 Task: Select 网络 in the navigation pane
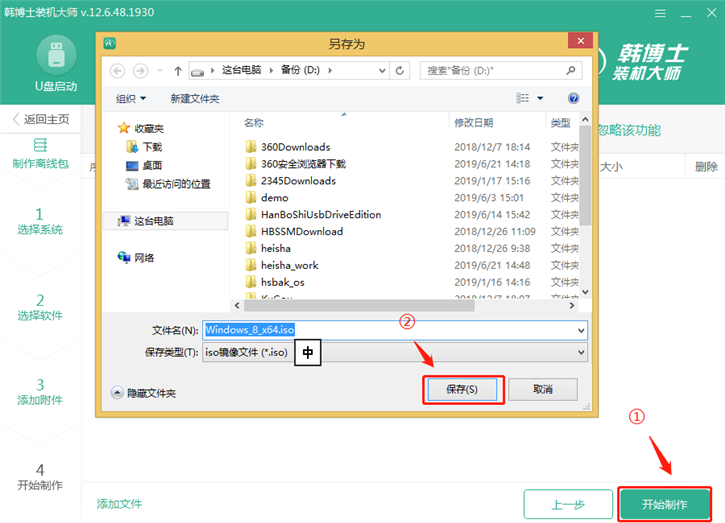(x=143, y=258)
